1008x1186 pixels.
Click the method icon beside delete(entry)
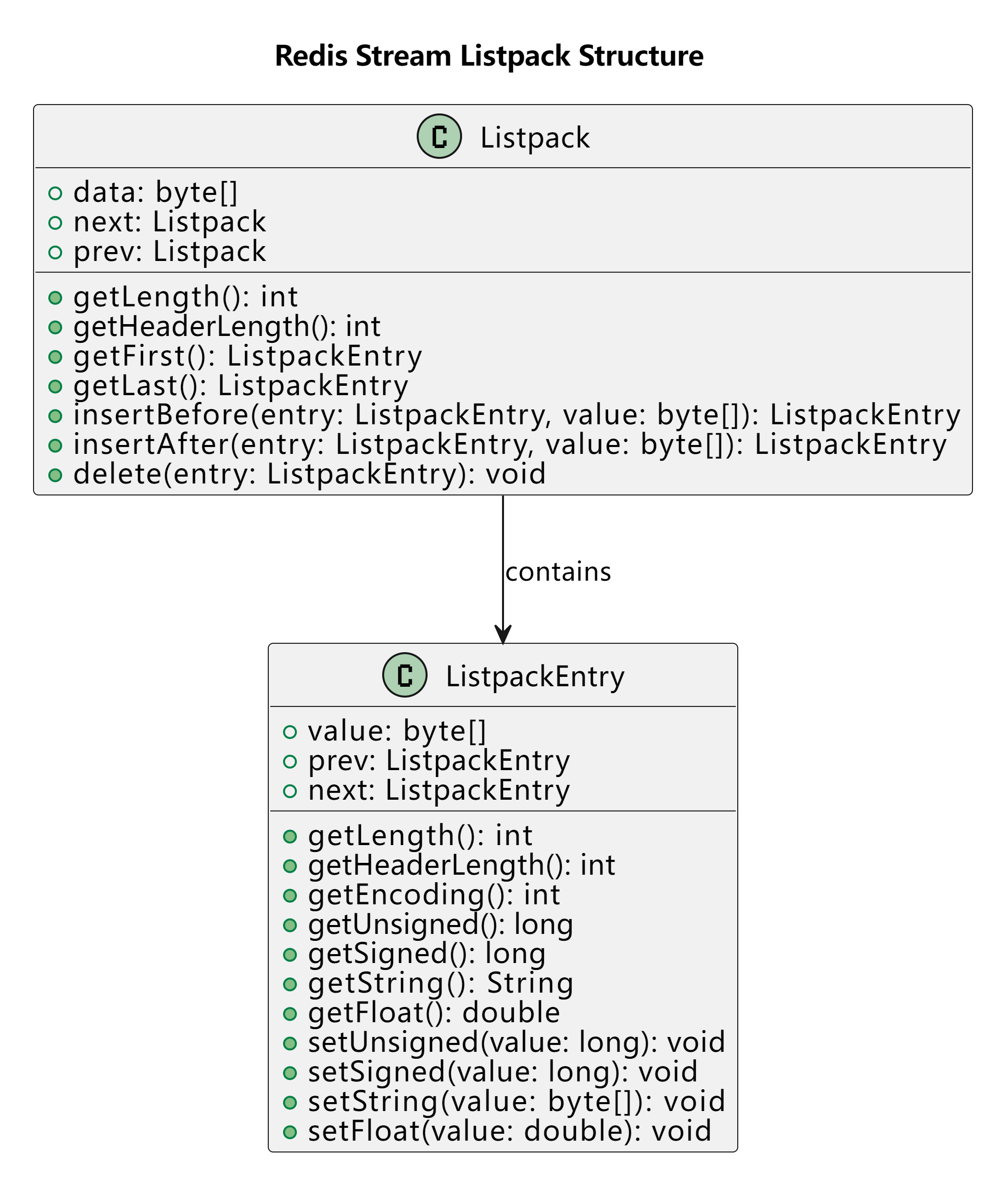(55, 475)
